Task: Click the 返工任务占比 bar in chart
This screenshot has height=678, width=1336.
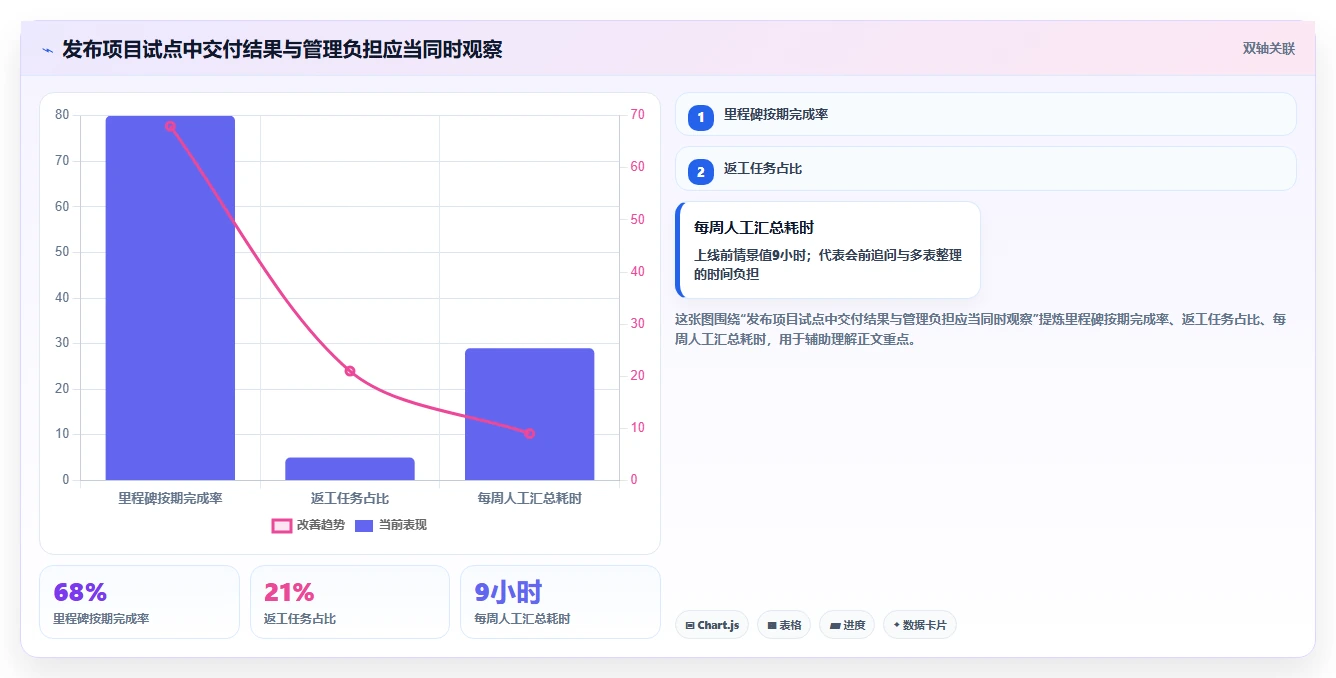Action: pos(350,469)
